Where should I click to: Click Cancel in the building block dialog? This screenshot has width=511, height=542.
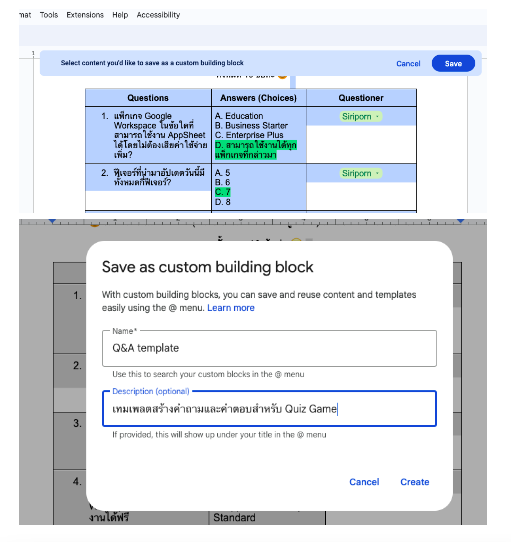(x=364, y=482)
